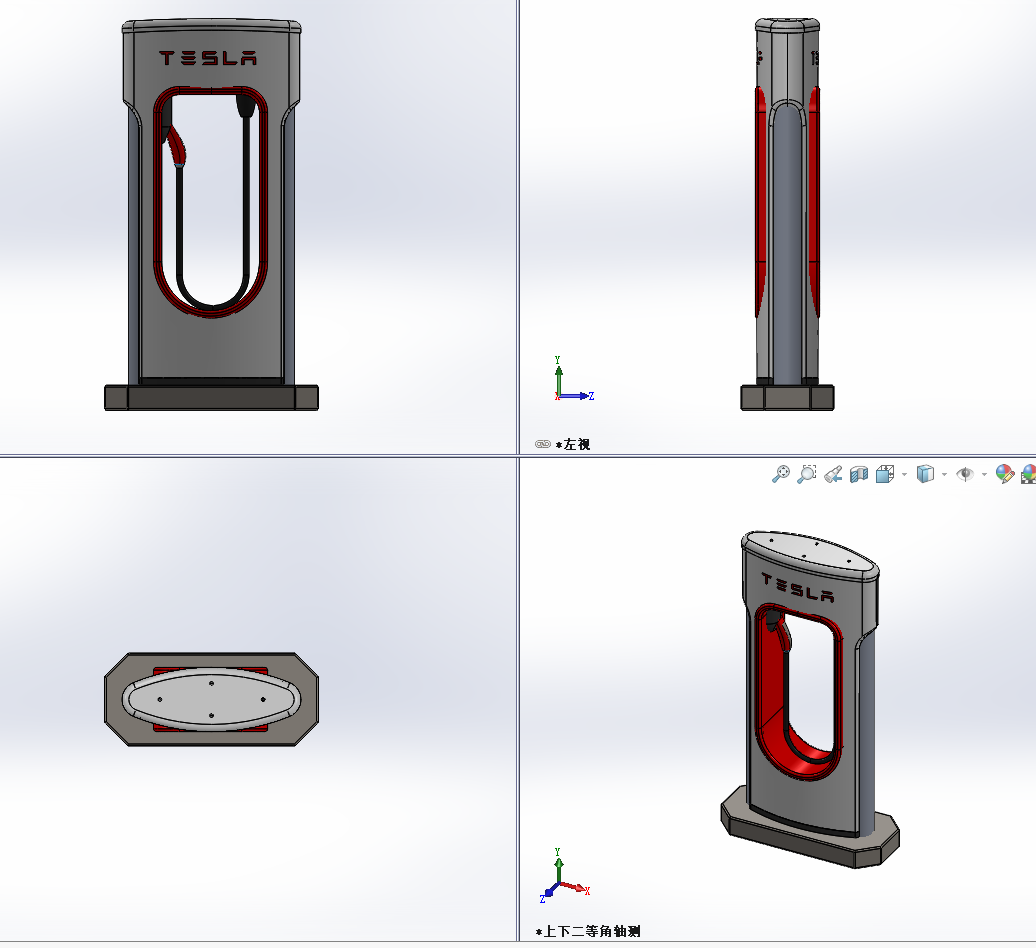The image size is (1036, 948).
Task: Click the linked view chain icon
Action: pyautogui.click(x=543, y=444)
